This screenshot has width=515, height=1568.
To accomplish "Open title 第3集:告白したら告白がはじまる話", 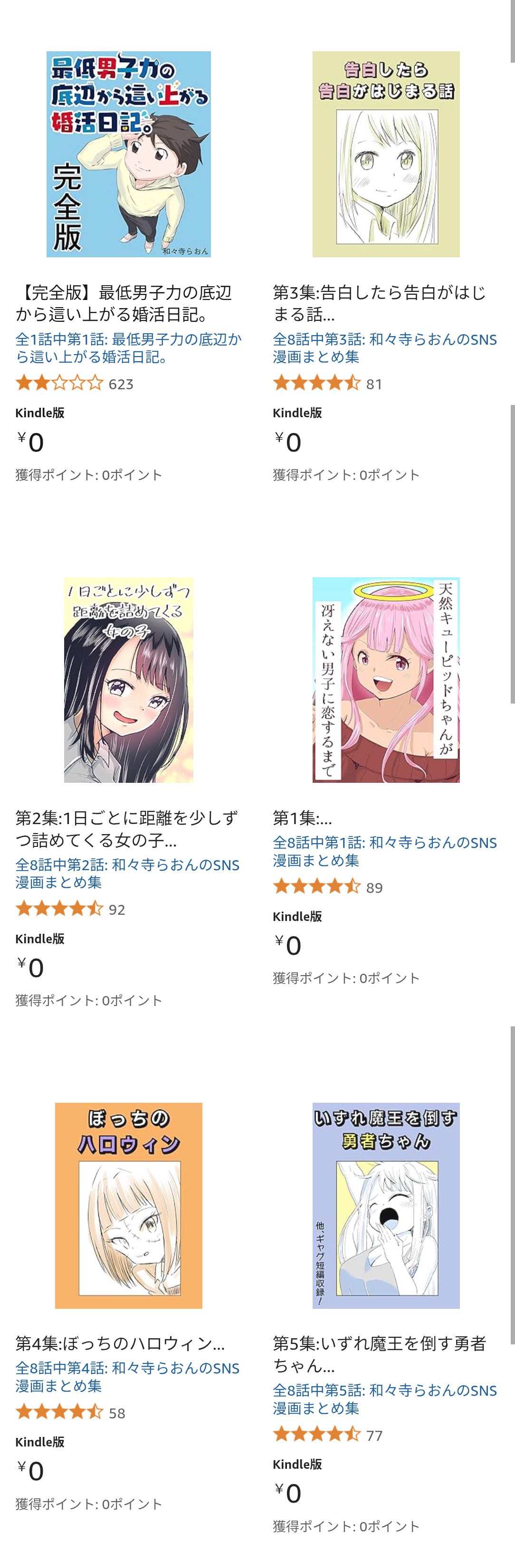I will [x=379, y=304].
